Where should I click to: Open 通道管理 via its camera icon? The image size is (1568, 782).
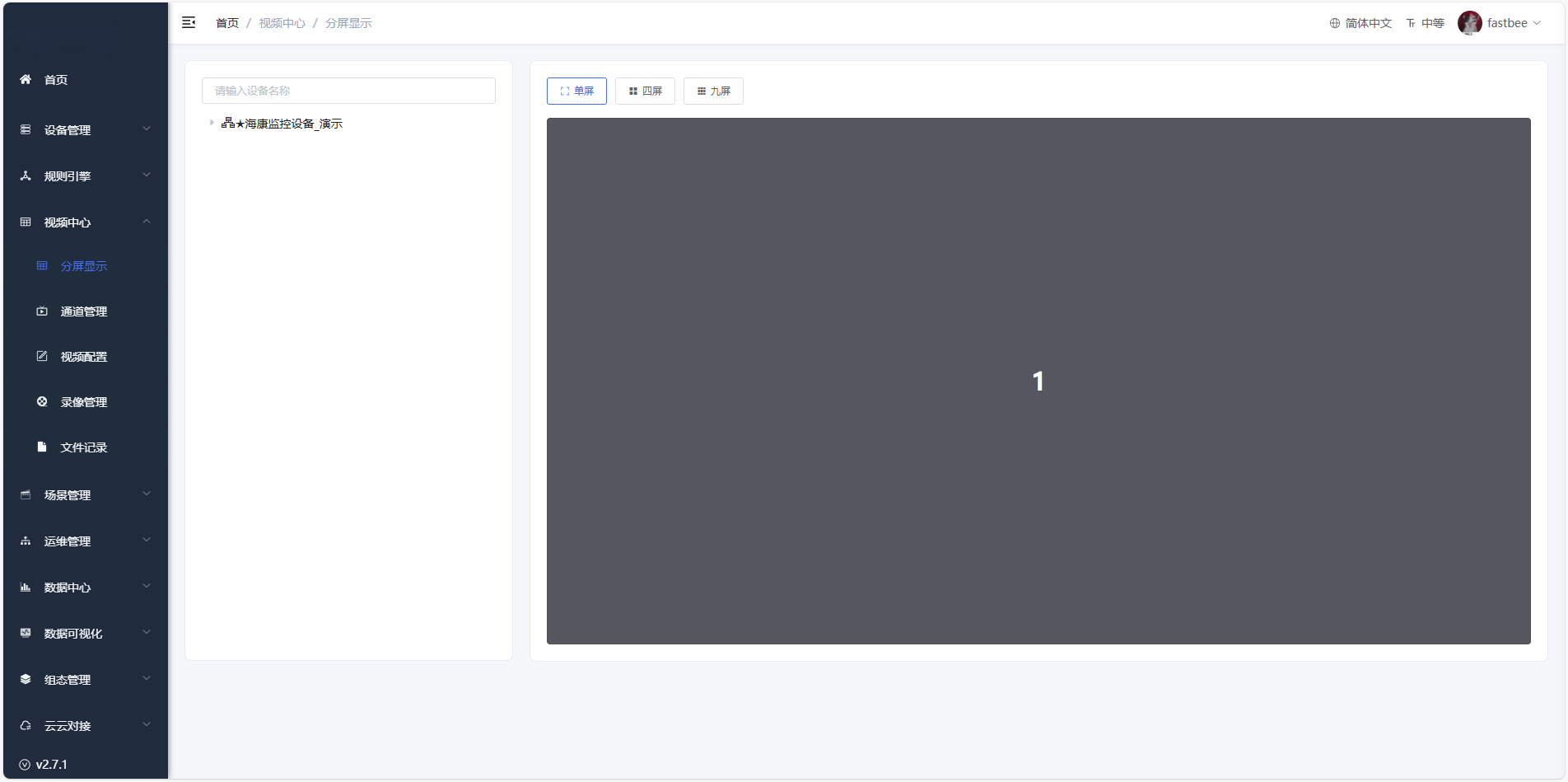42,311
